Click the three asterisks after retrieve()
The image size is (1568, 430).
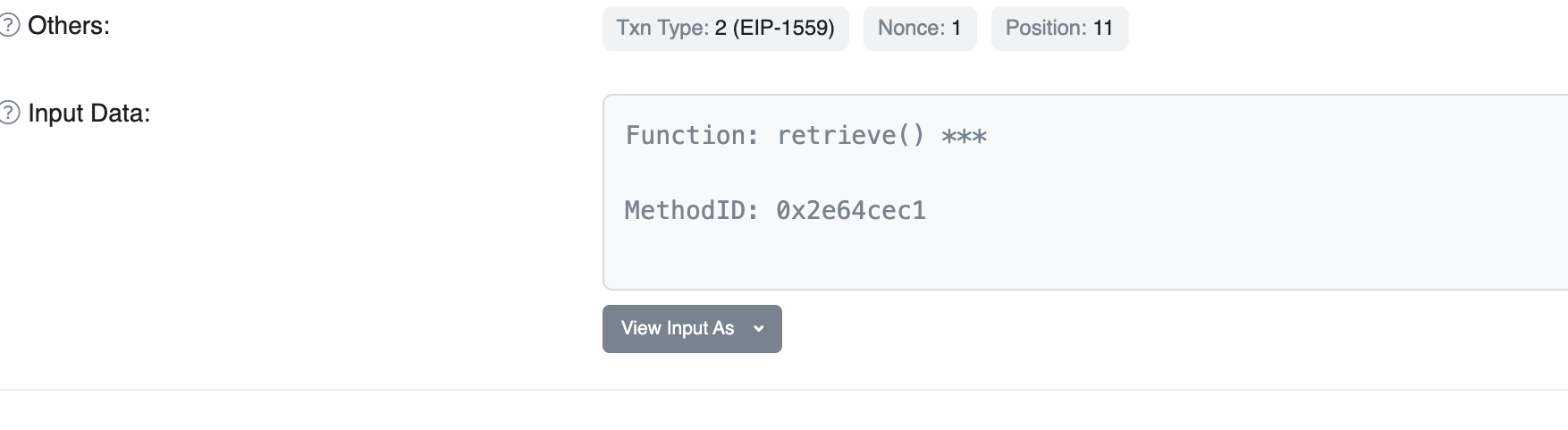(x=964, y=137)
